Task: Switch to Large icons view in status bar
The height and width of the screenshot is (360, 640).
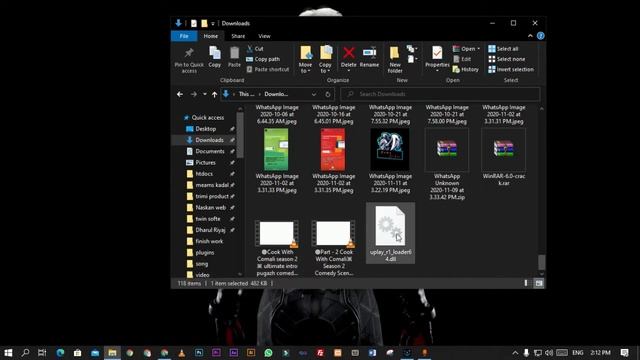Action: tap(539, 283)
